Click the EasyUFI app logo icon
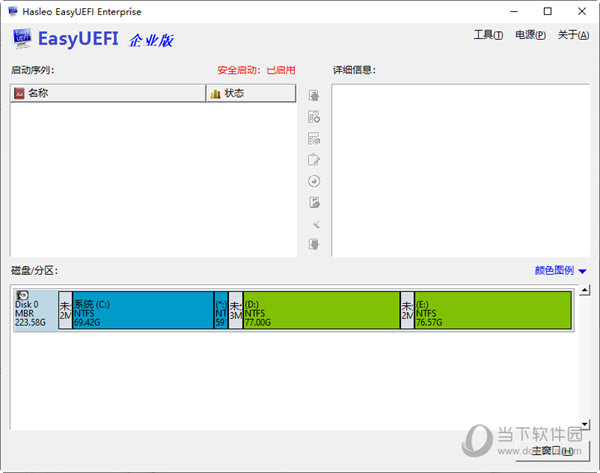The image size is (600, 473). [x=22, y=39]
